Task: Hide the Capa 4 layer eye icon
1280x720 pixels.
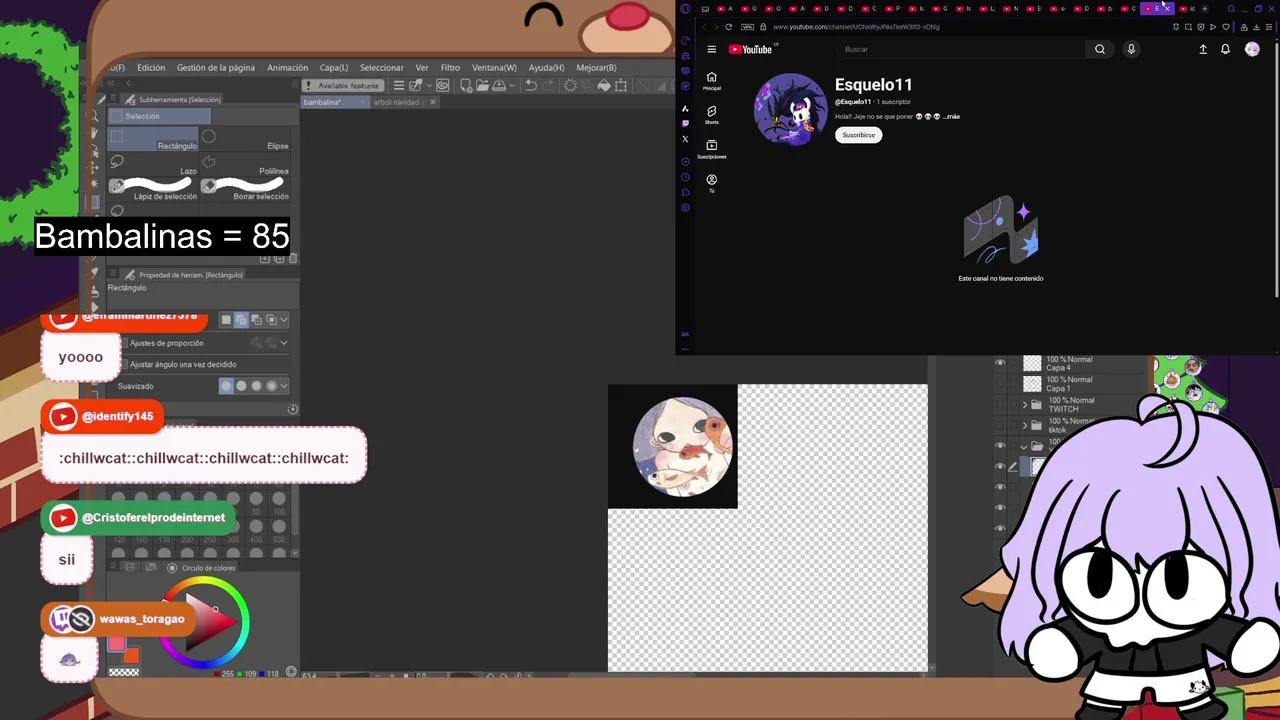Action: (x=1000, y=363)
